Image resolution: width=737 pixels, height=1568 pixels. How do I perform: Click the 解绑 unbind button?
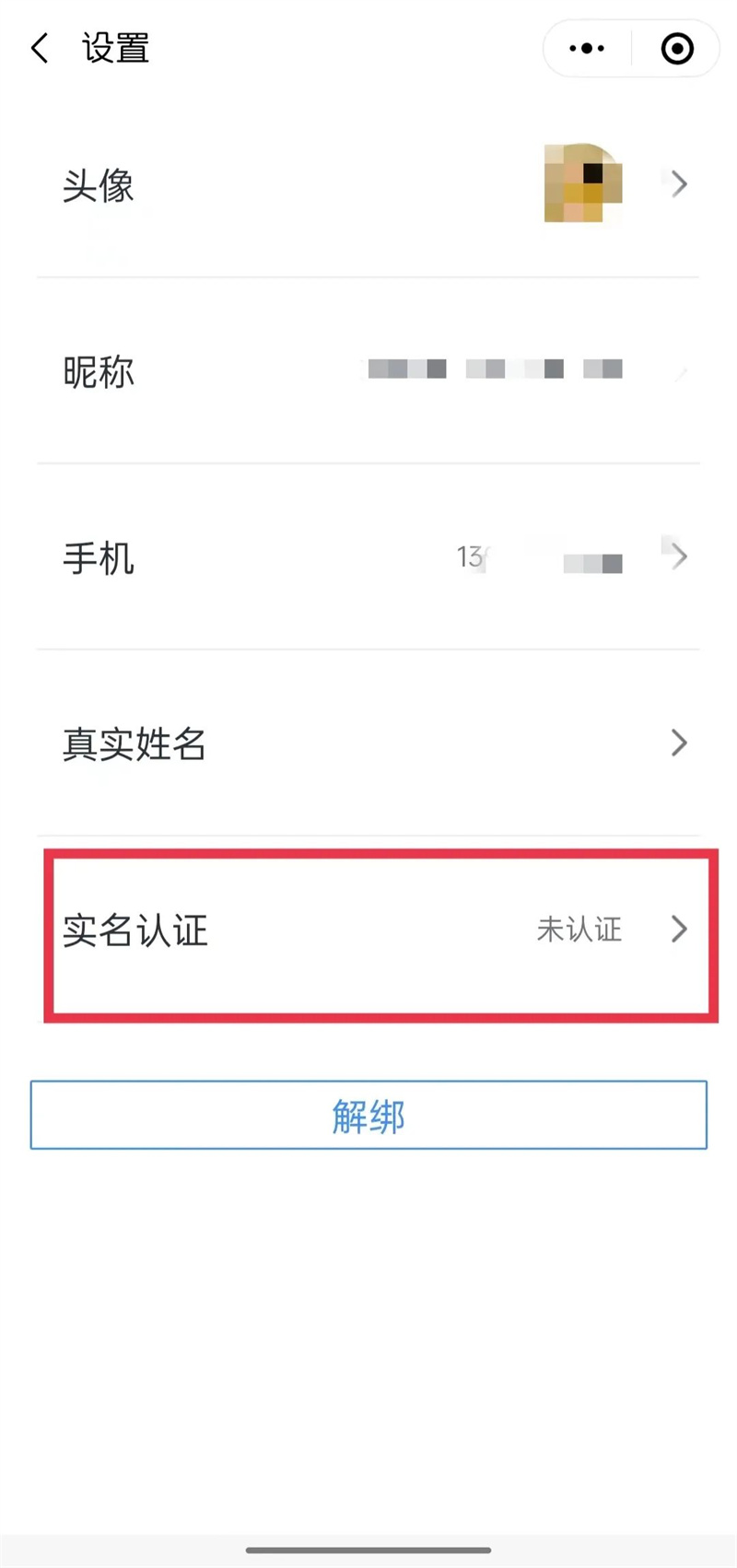click(368, 1116)
